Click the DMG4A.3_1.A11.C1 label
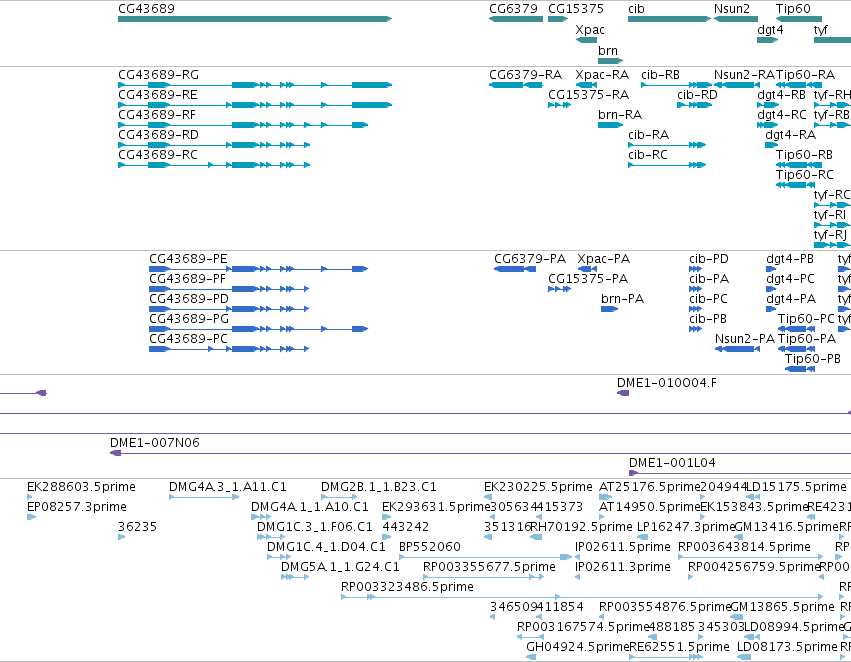Image resolution: width=851 pixels, height=662 pixels. (x=228, y=487)
